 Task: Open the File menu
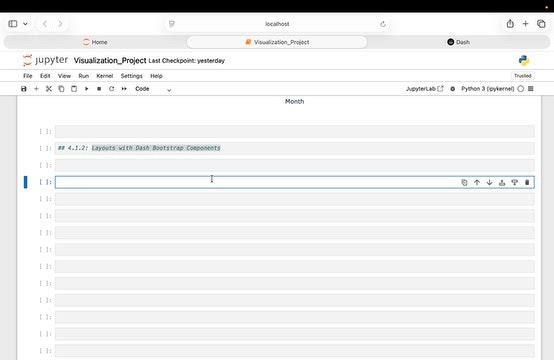28,76
